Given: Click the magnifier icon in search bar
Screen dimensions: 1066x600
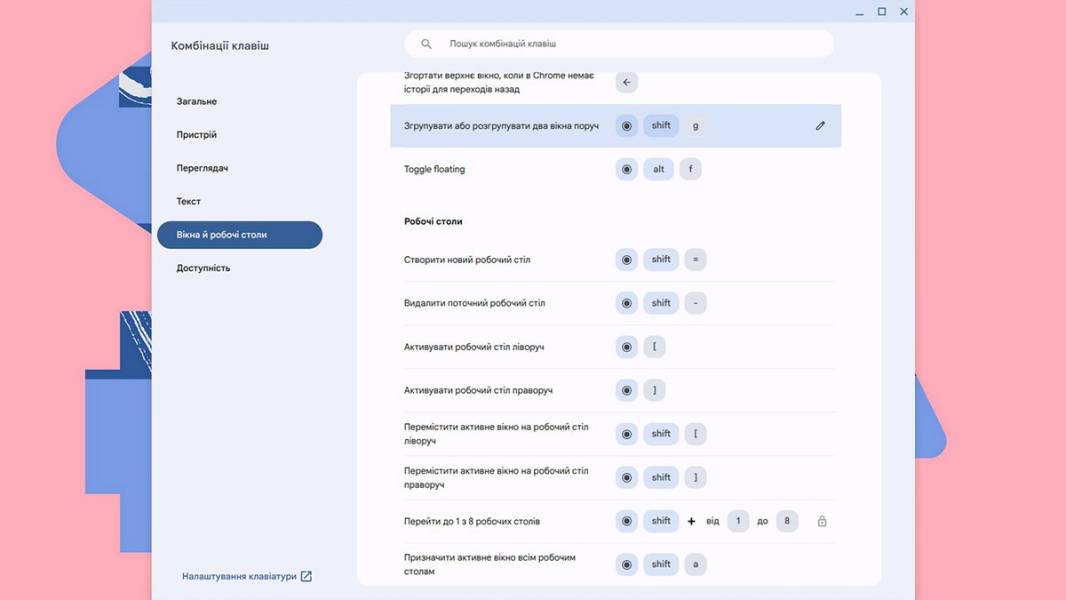Looking at the screenshot, I should click(426, 43).
